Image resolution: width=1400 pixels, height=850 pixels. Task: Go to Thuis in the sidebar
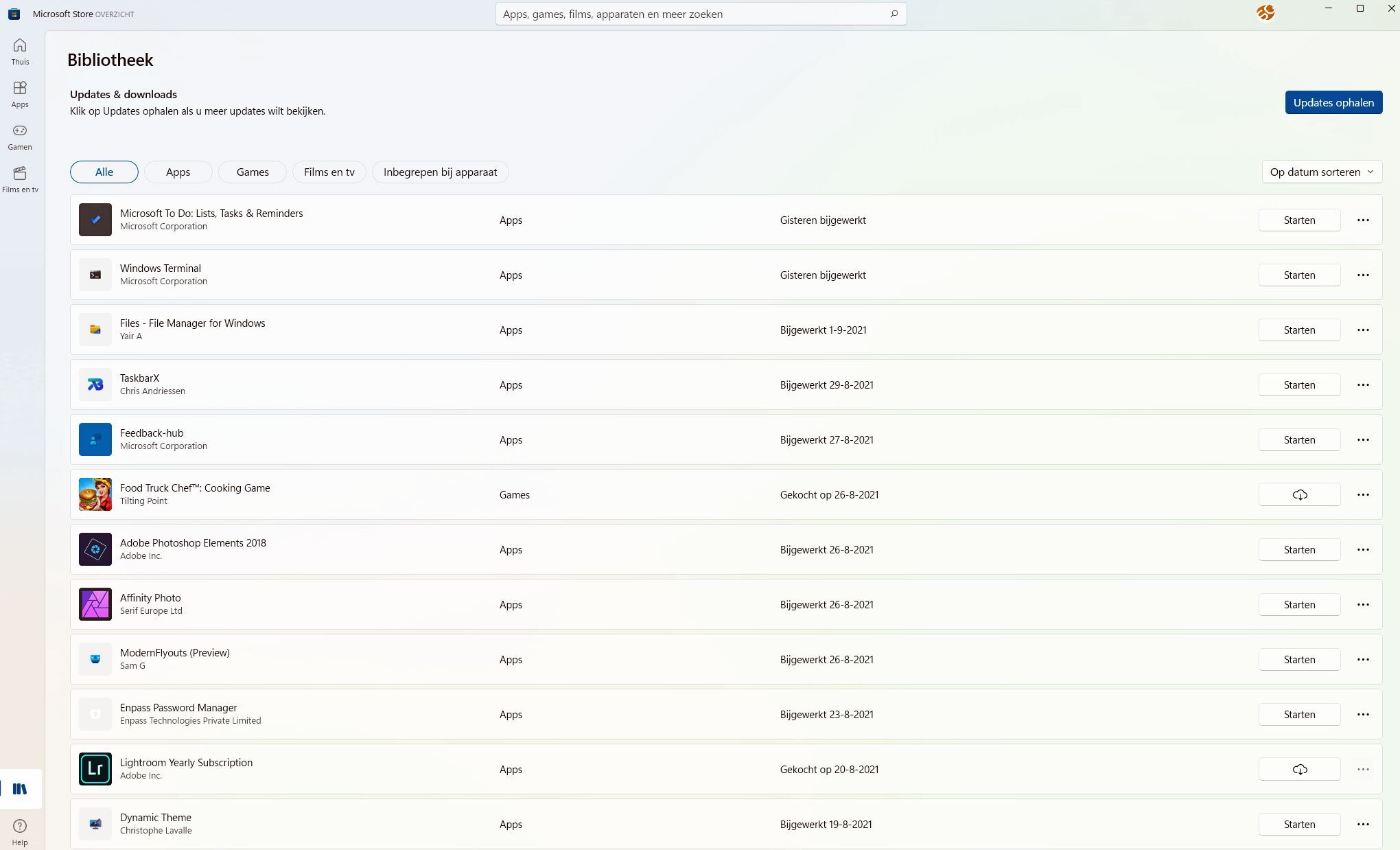[20, 51]
